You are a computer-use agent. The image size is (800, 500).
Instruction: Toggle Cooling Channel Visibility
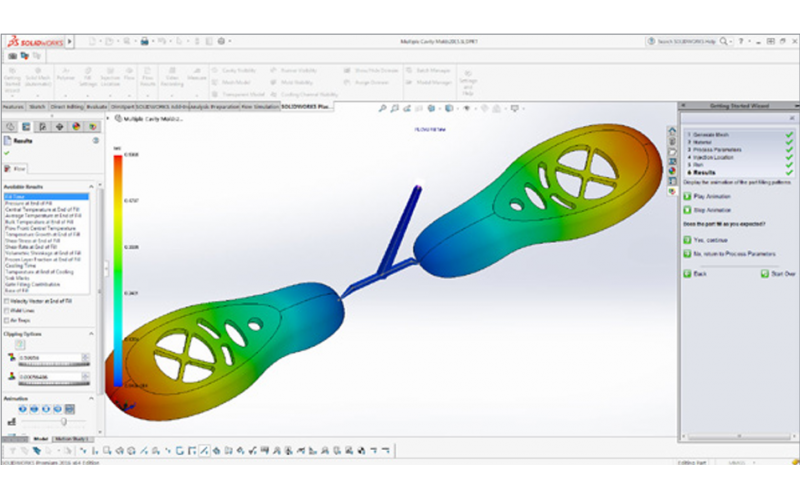[304, 94]
